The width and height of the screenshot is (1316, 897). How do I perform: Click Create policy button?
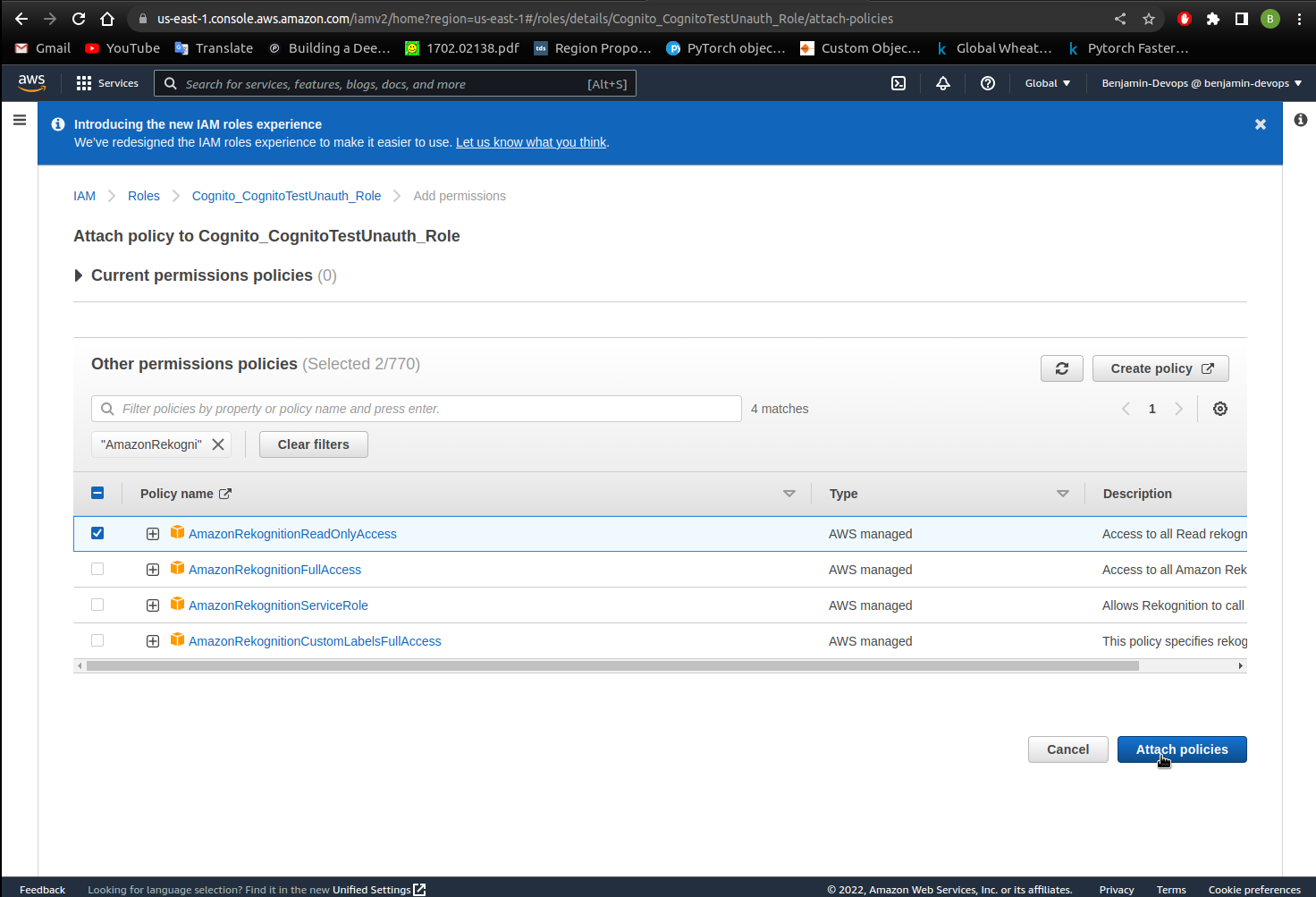coord(1160,368)
